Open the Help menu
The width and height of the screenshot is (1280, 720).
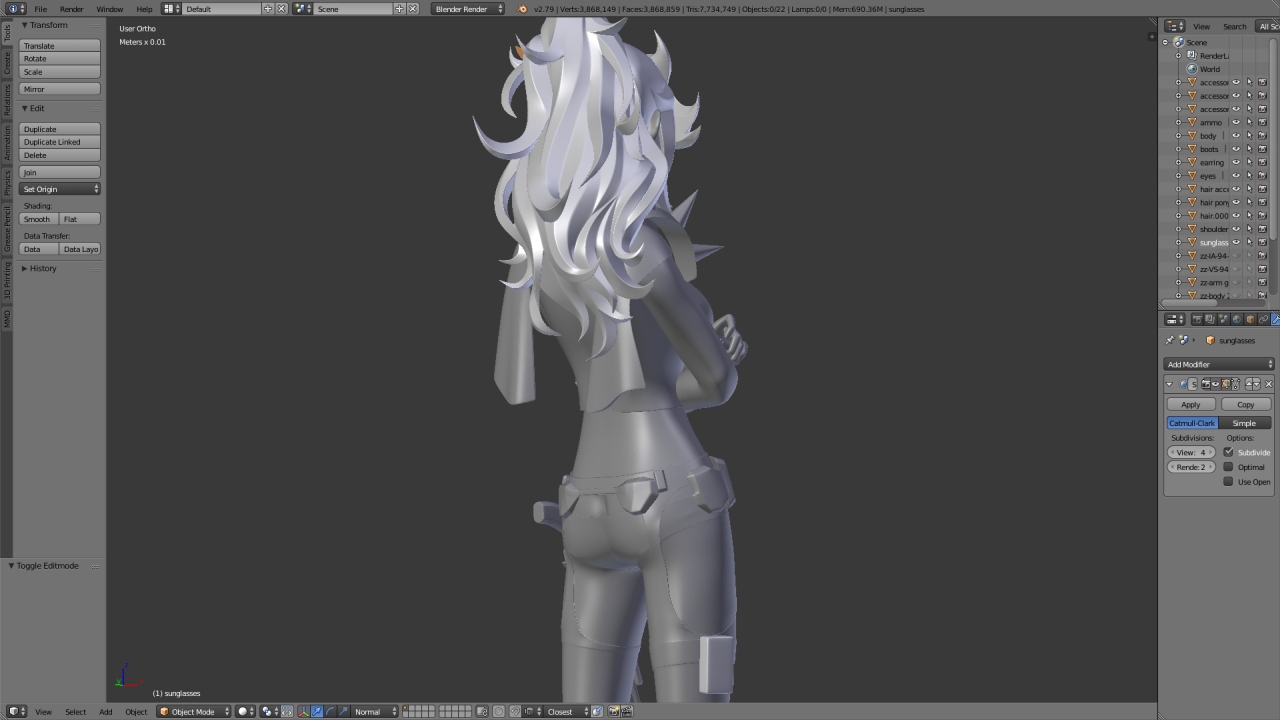(145, 9)
